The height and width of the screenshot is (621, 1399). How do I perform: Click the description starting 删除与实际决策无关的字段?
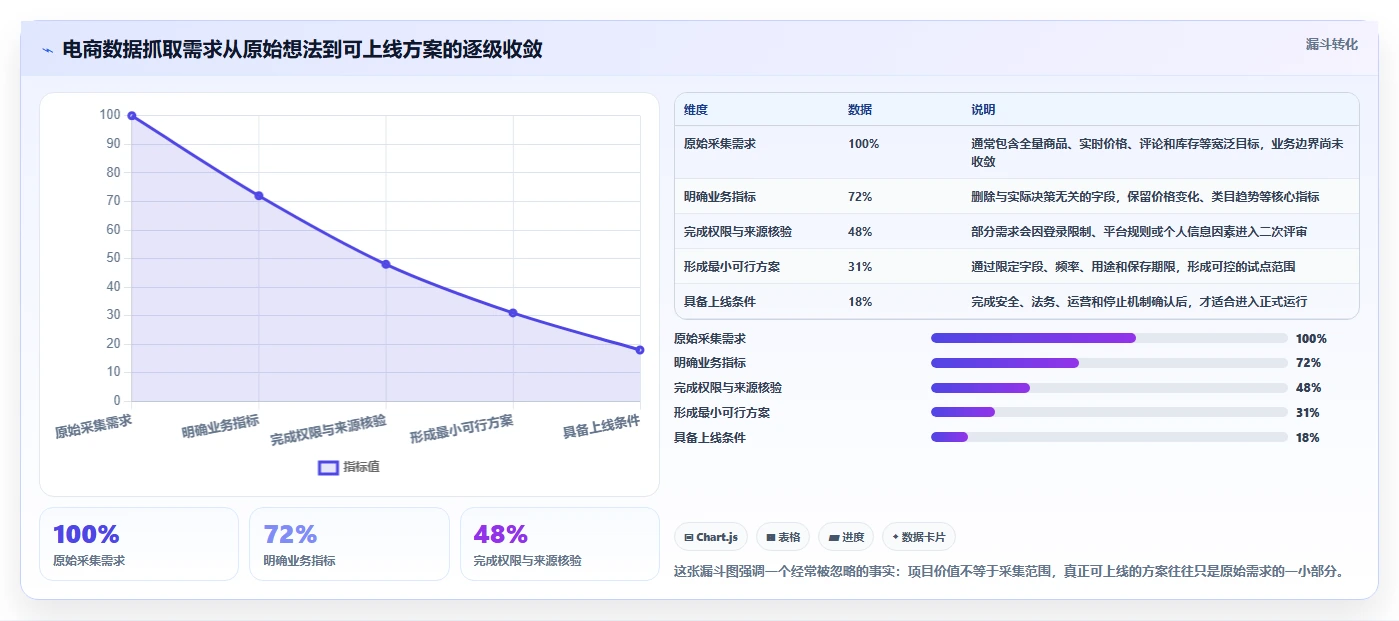(x=1145, y=197)
